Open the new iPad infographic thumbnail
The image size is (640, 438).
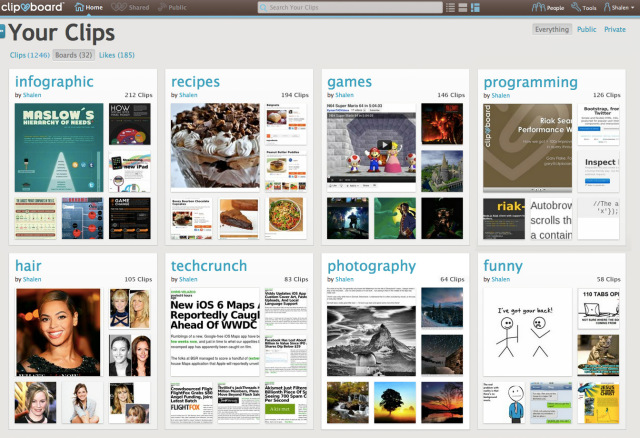coord(130,171)
